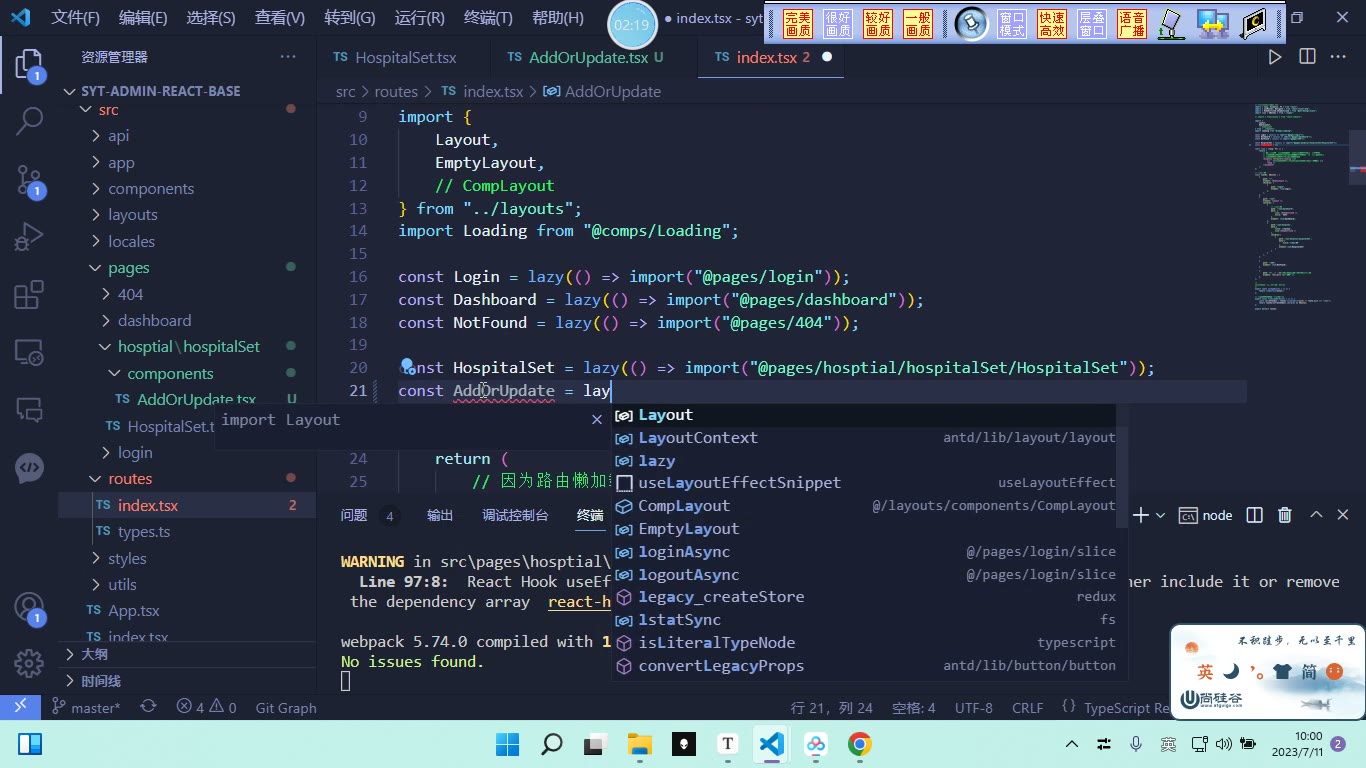
Task: Switch to the HospitalSet.tsx editor tab
Action: pos(404,57)
